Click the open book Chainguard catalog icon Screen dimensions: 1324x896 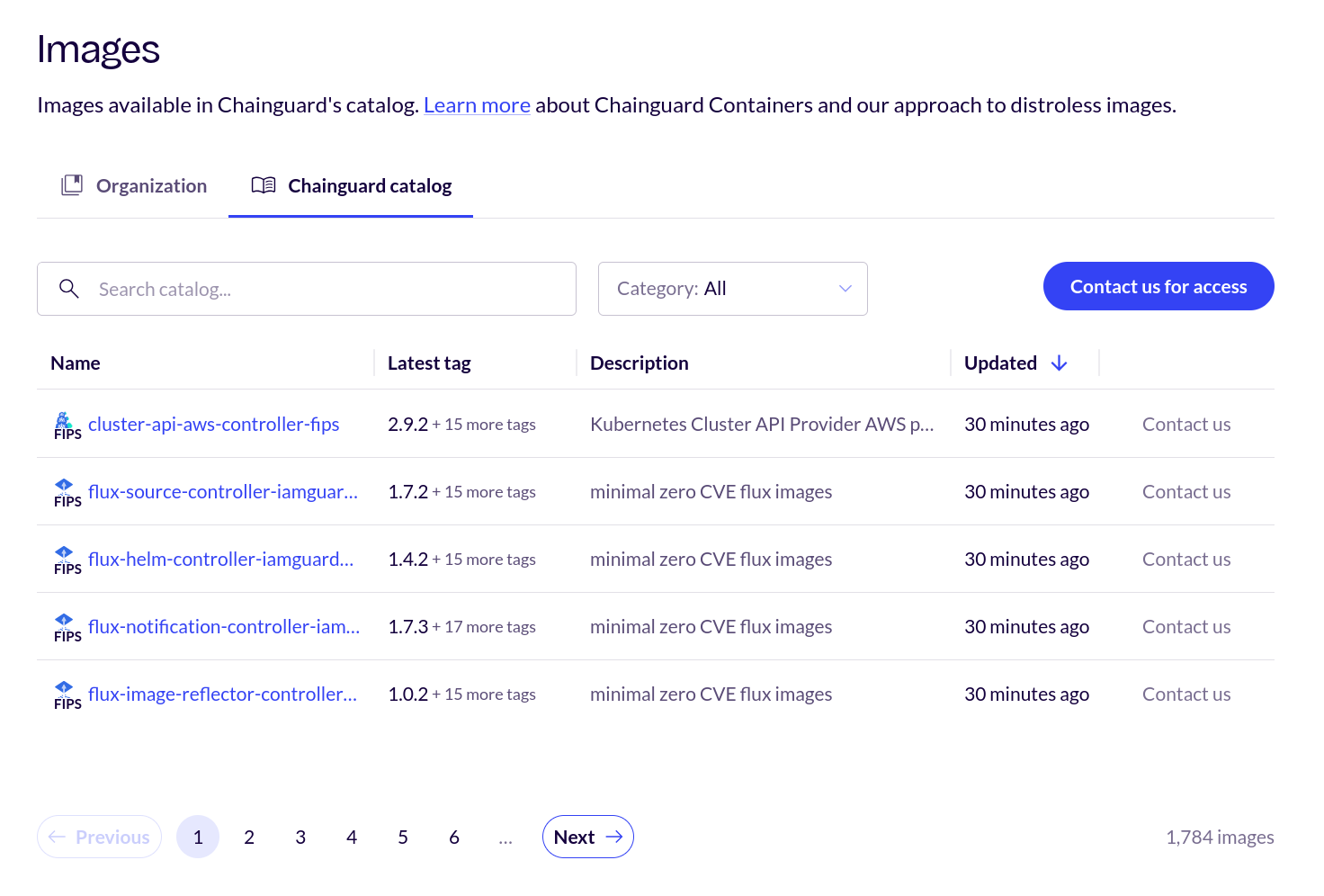(x=264, y=185)
